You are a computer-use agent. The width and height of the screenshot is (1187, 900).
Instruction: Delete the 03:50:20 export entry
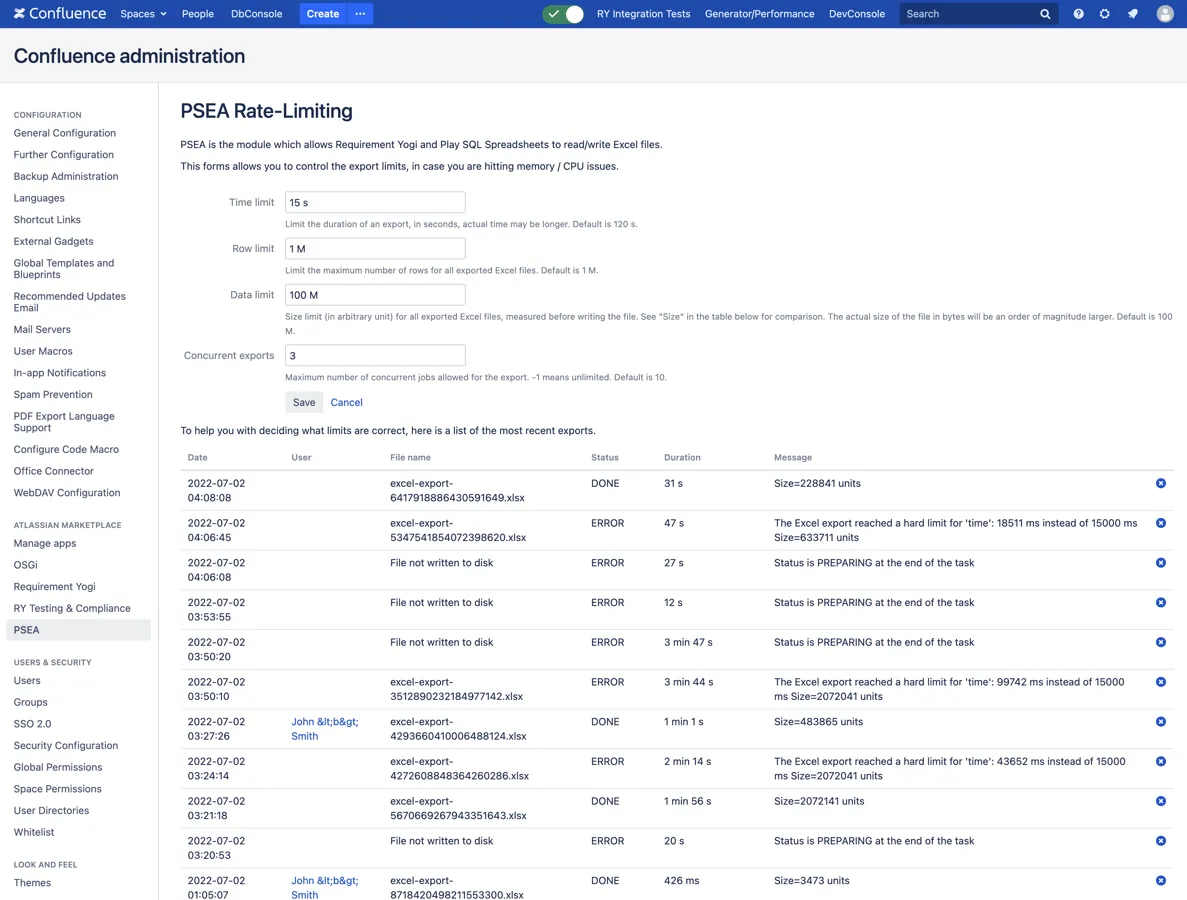point(1161,642)
